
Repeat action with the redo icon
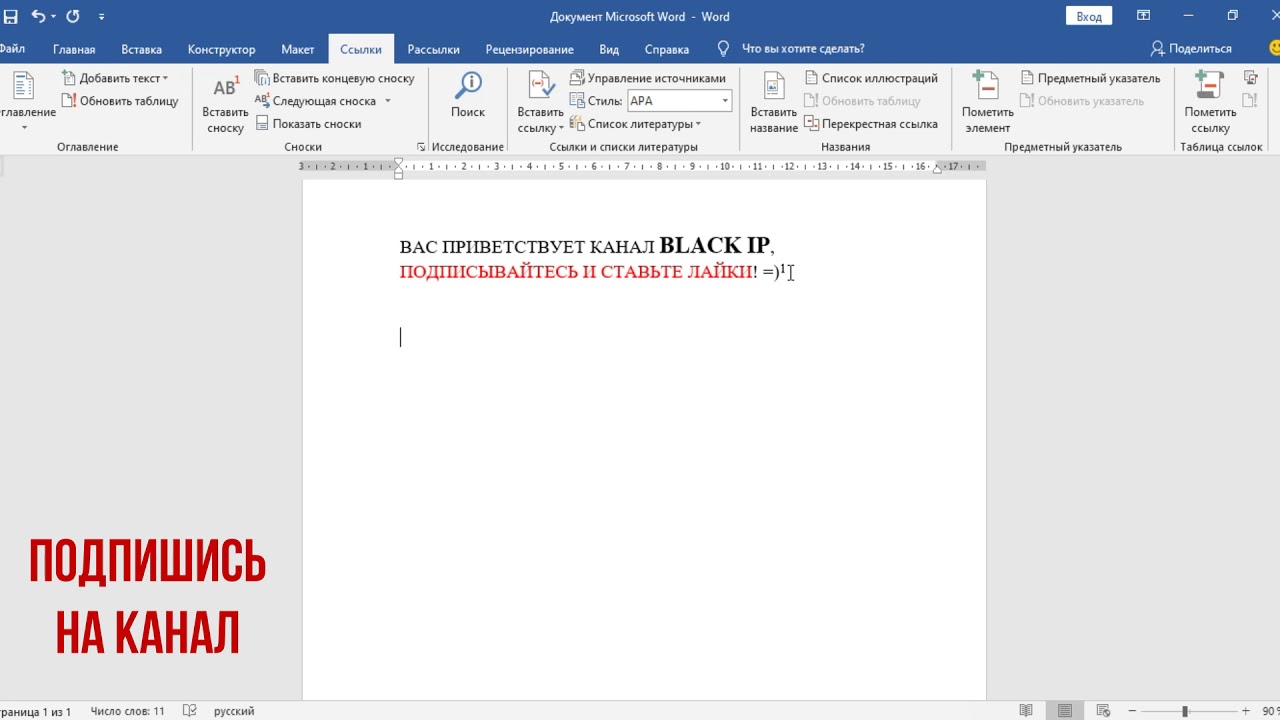click(x=73, y=16)
